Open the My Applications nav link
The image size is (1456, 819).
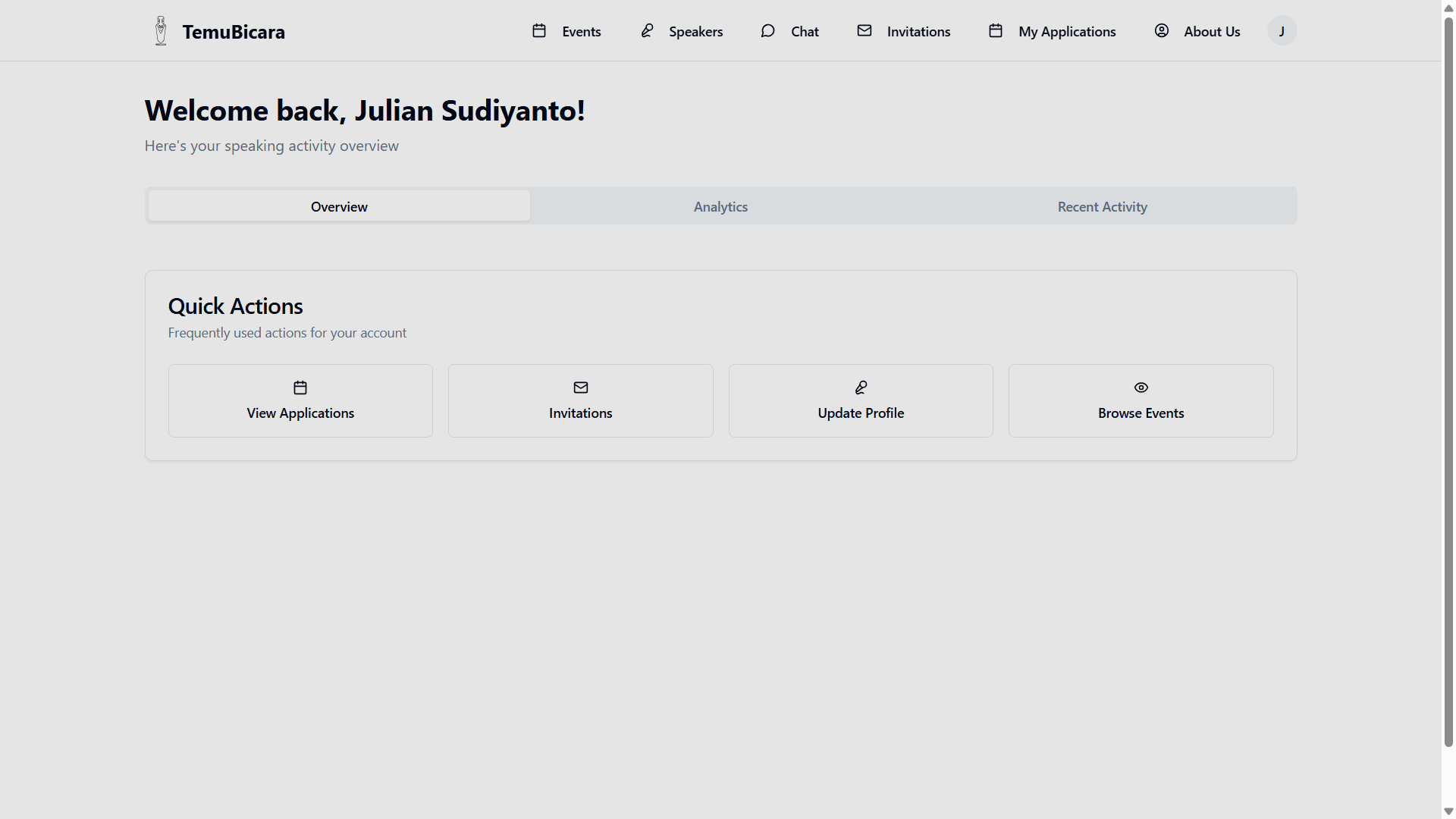click(x=1067, y=32)
